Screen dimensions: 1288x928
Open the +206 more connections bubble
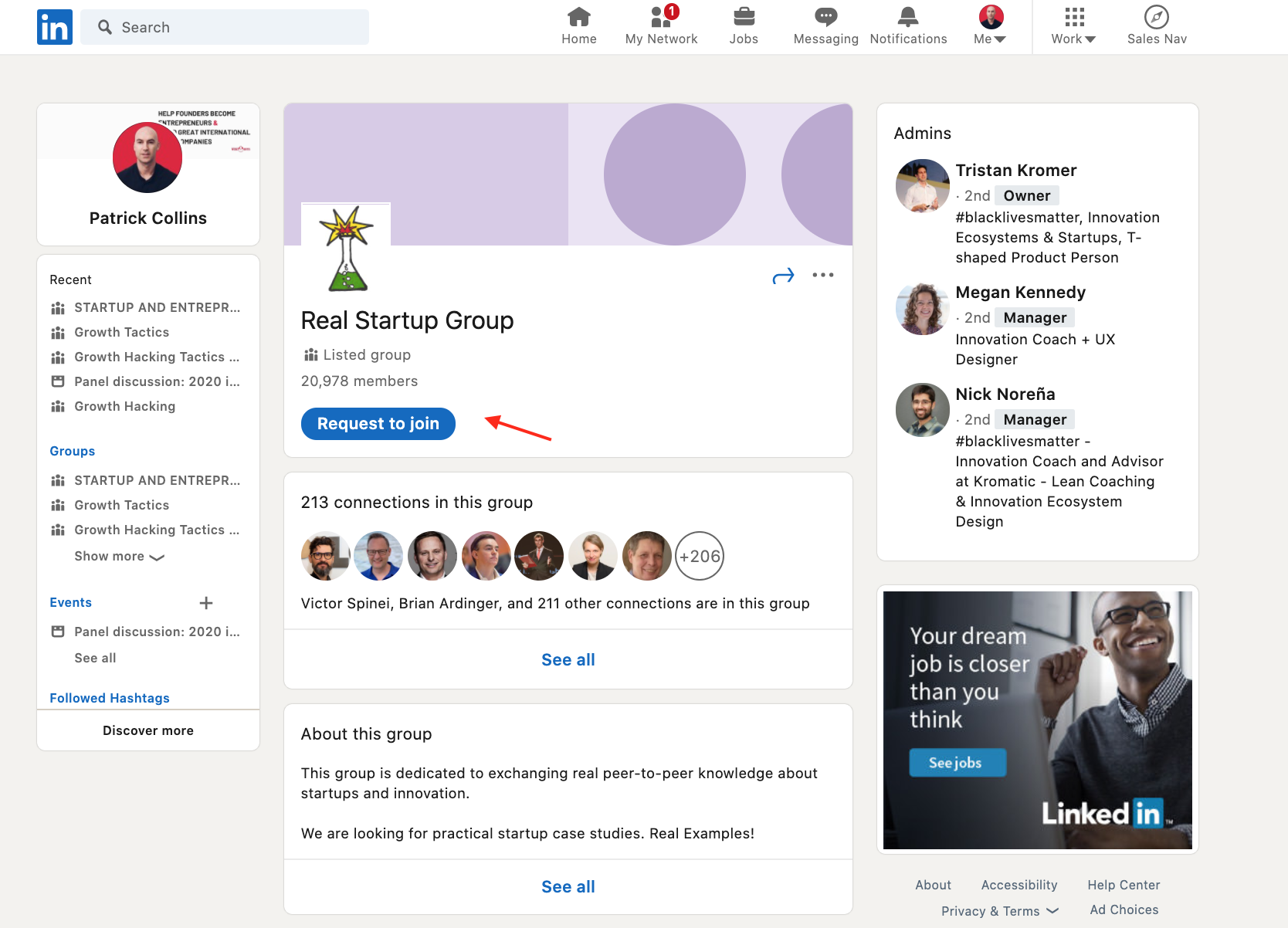[700, 556]
